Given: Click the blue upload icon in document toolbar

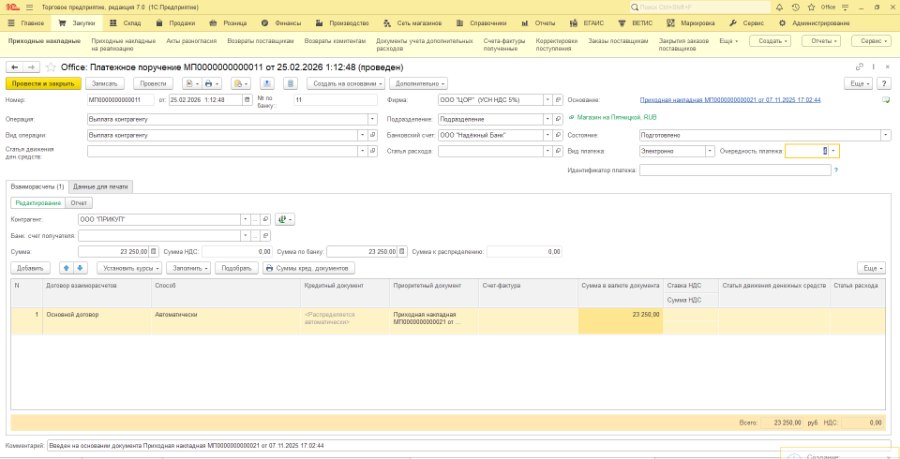Looking at the screenshot, I should pyautogui.click(x=267, y=84).
